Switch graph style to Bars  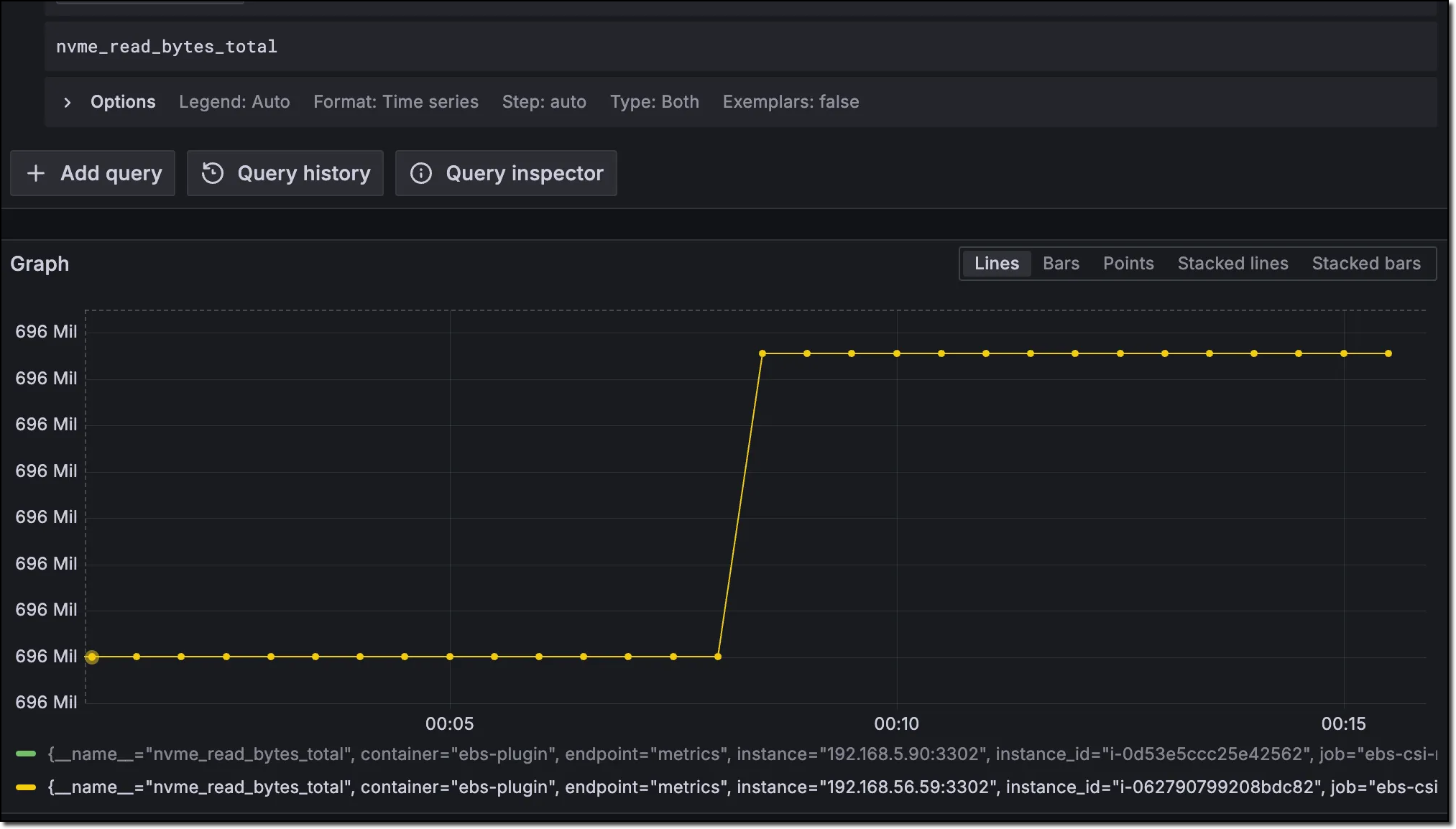1061,263
